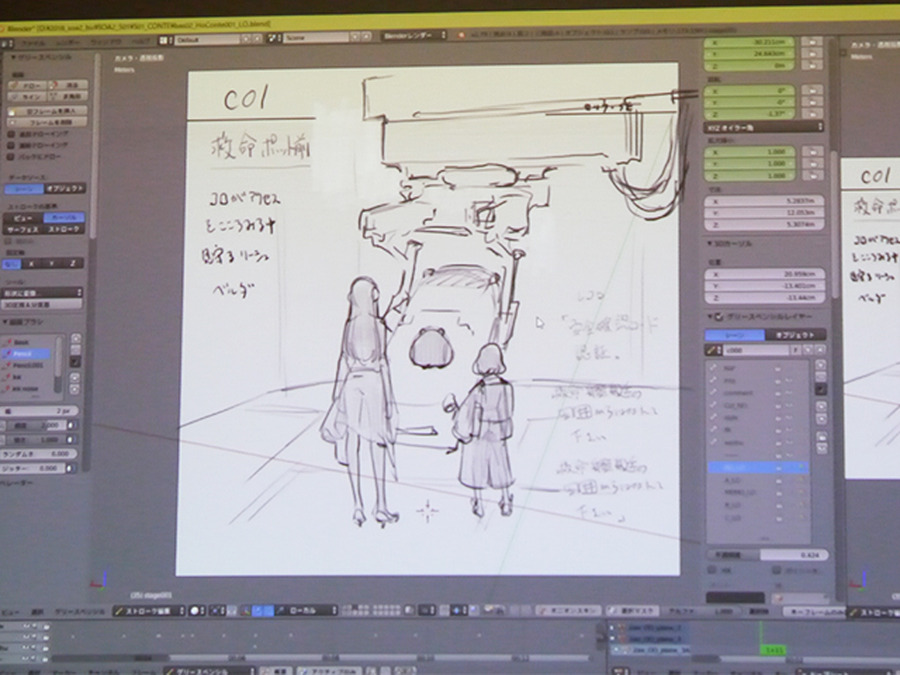The image size is (900, 675).
Task: Choose Cursor stroke placement option
Action: [x=63, y=216]
